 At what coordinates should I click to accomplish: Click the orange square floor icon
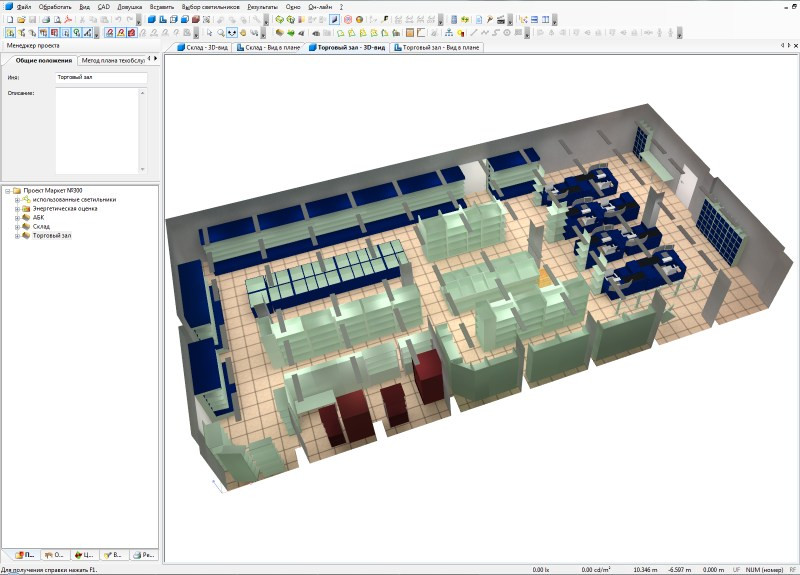(410, 32)
